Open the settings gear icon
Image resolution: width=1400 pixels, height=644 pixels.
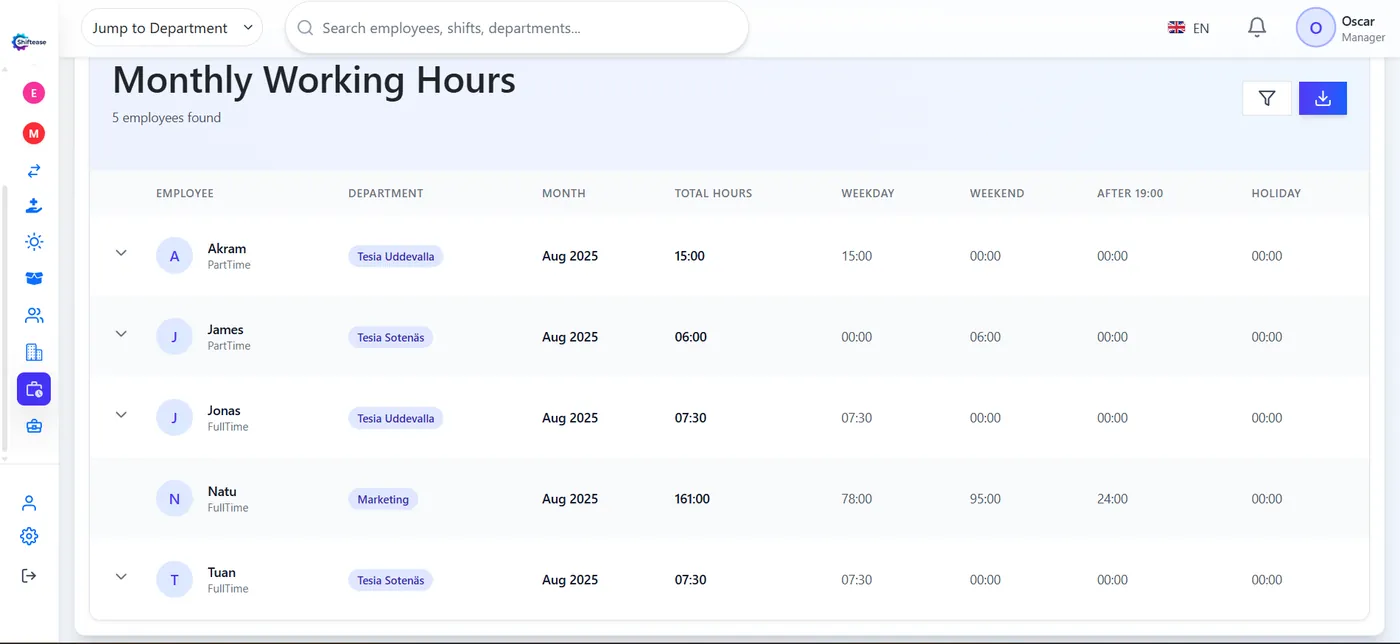pos(29,537)
